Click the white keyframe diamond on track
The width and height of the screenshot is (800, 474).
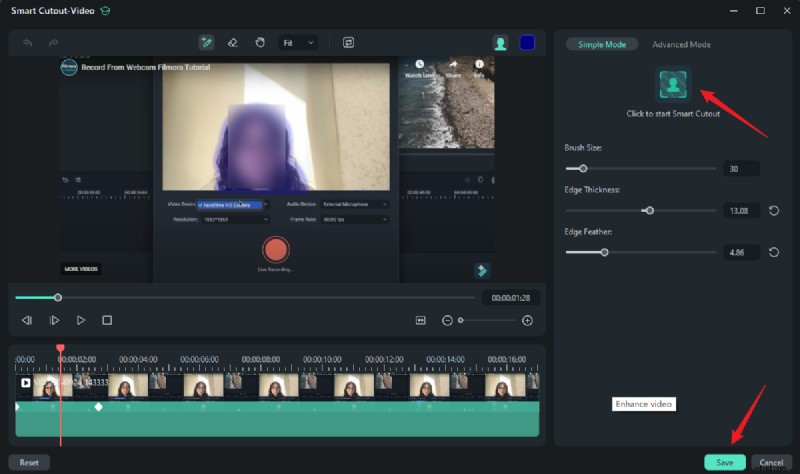[98, 407]
